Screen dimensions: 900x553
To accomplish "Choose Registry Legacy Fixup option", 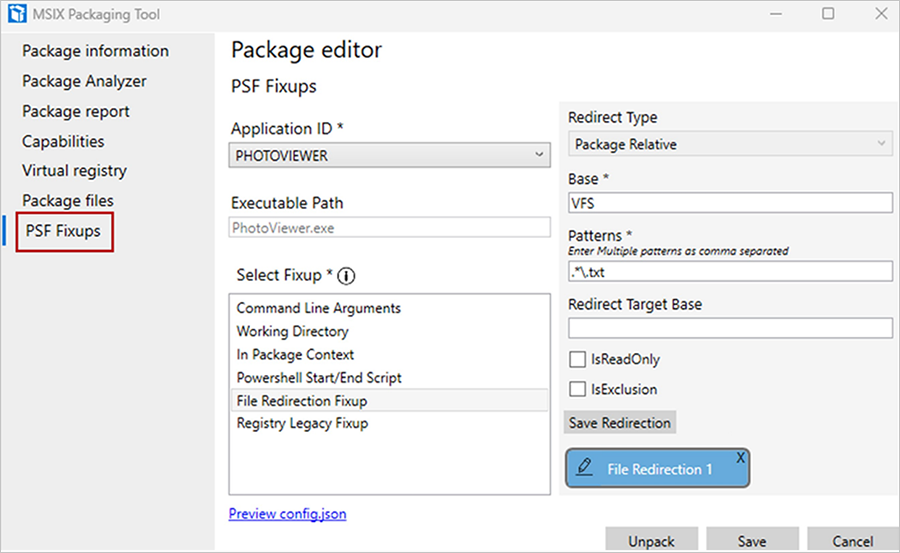I will [302, 424].
